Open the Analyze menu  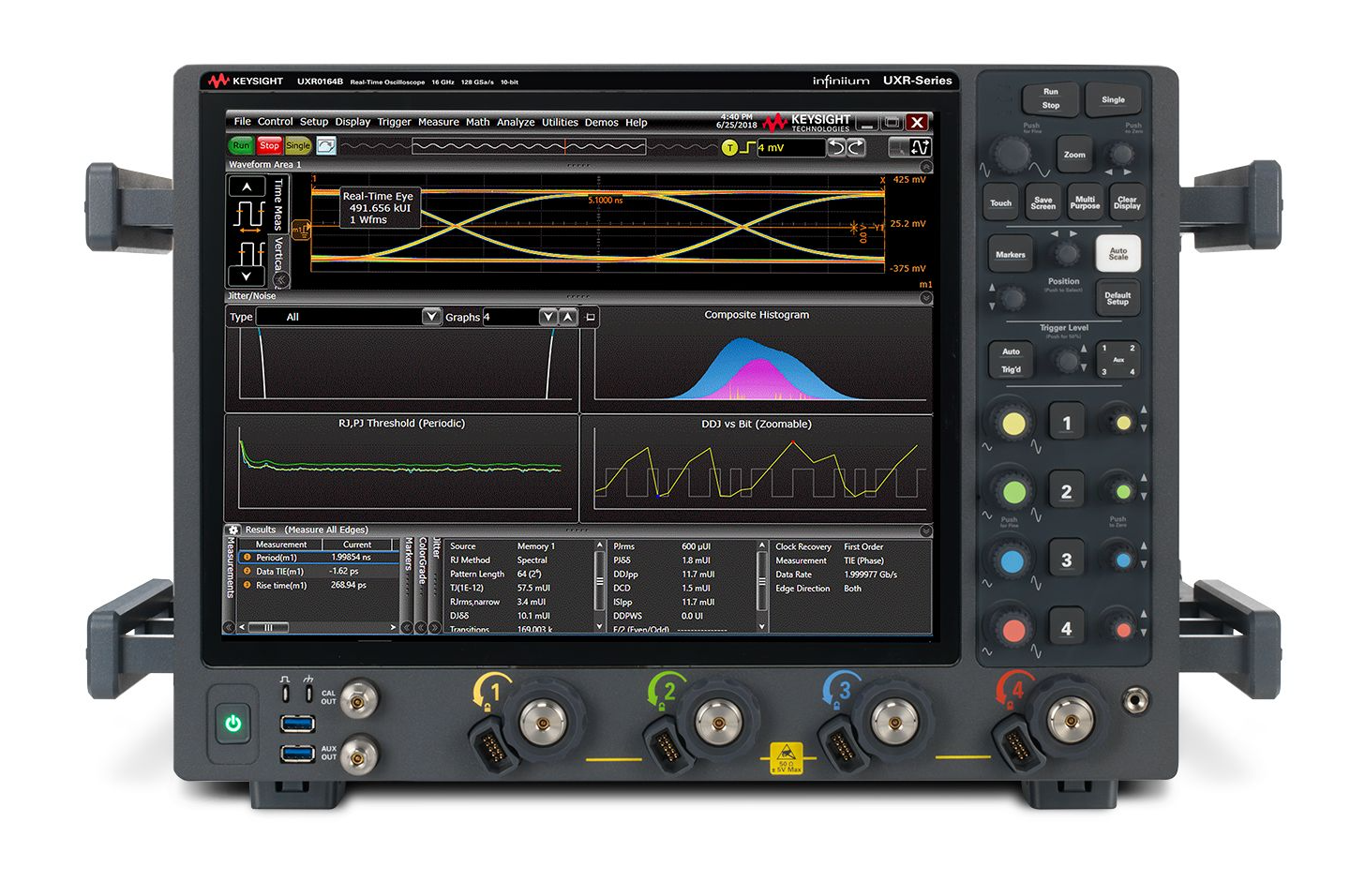[x=516, y=123]
